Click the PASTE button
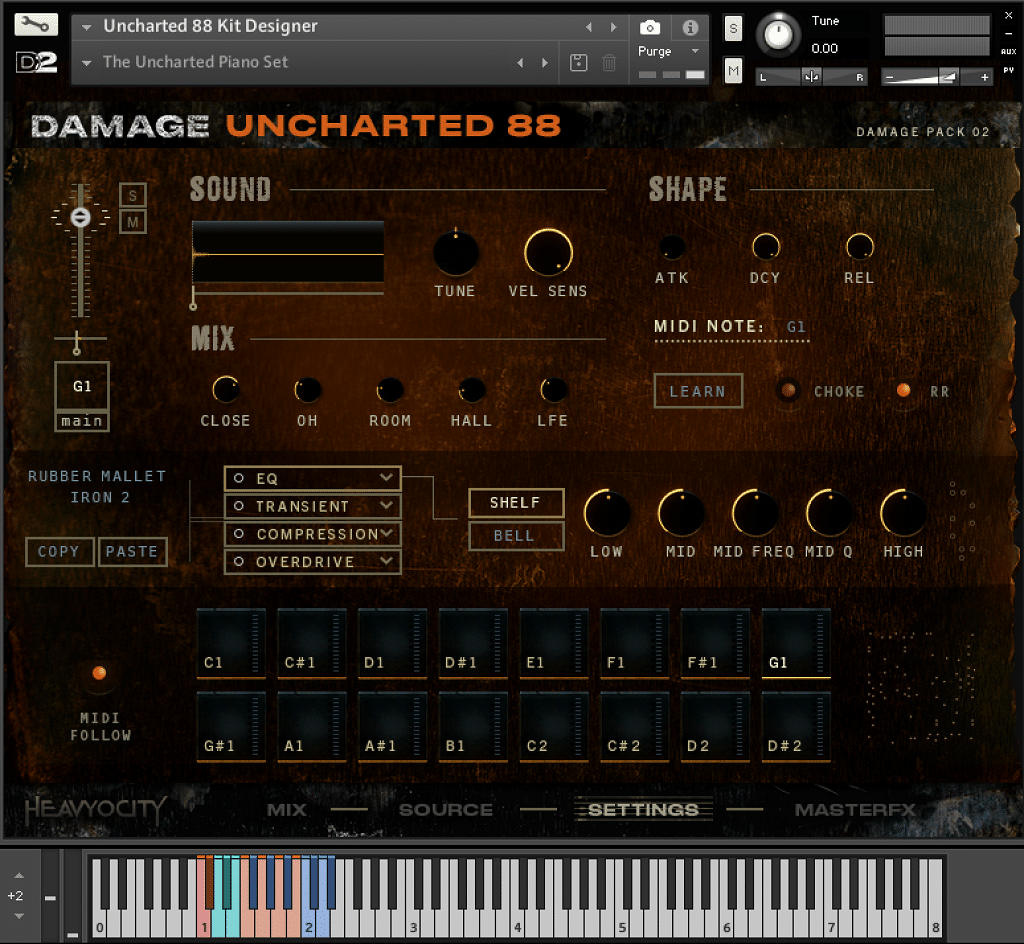1024x944 pixels. click(x=133, y=552)
